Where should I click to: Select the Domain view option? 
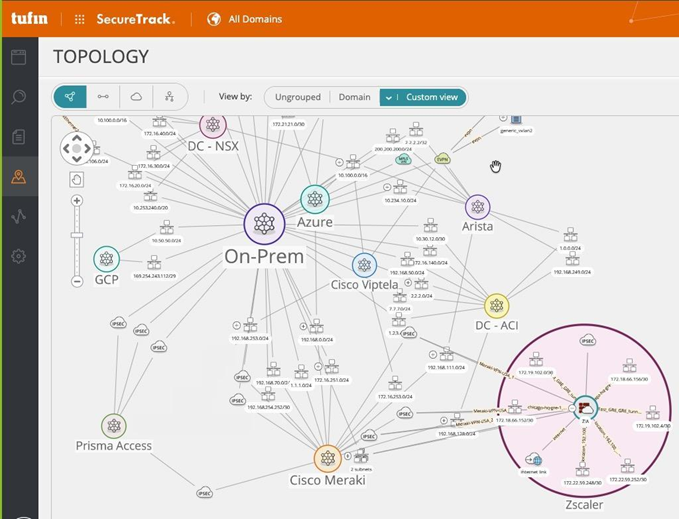pyautogui.click(x=354, y=97)
